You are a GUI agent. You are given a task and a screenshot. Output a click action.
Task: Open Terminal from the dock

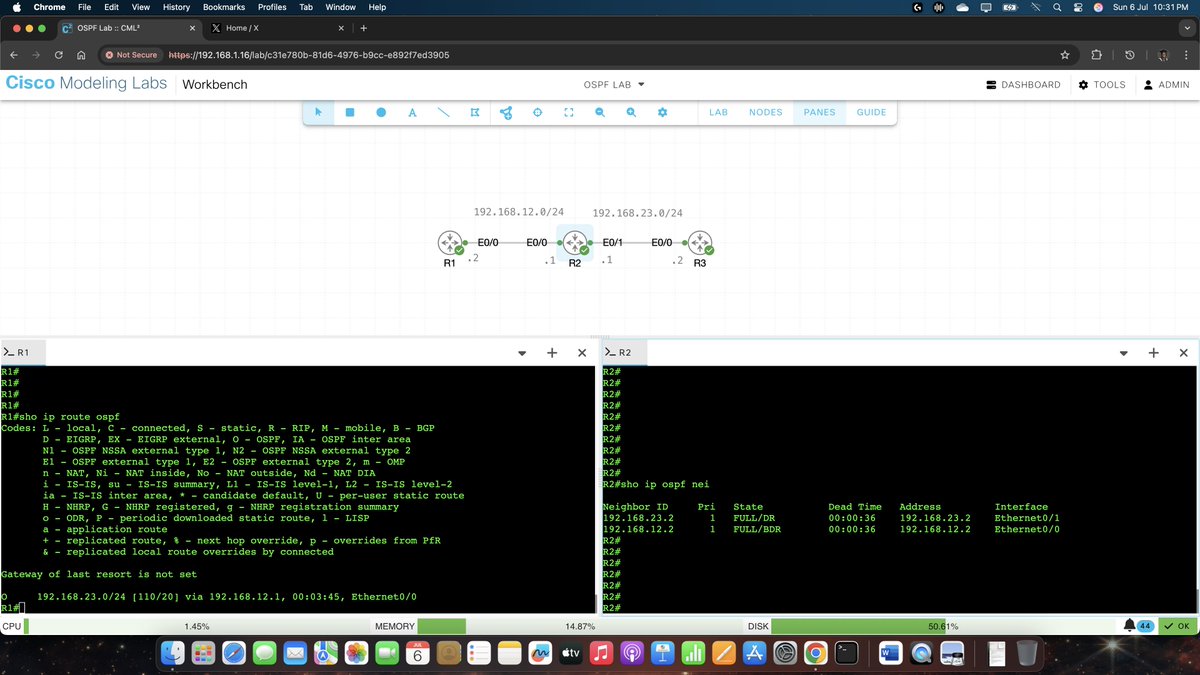tap(846, 653)
